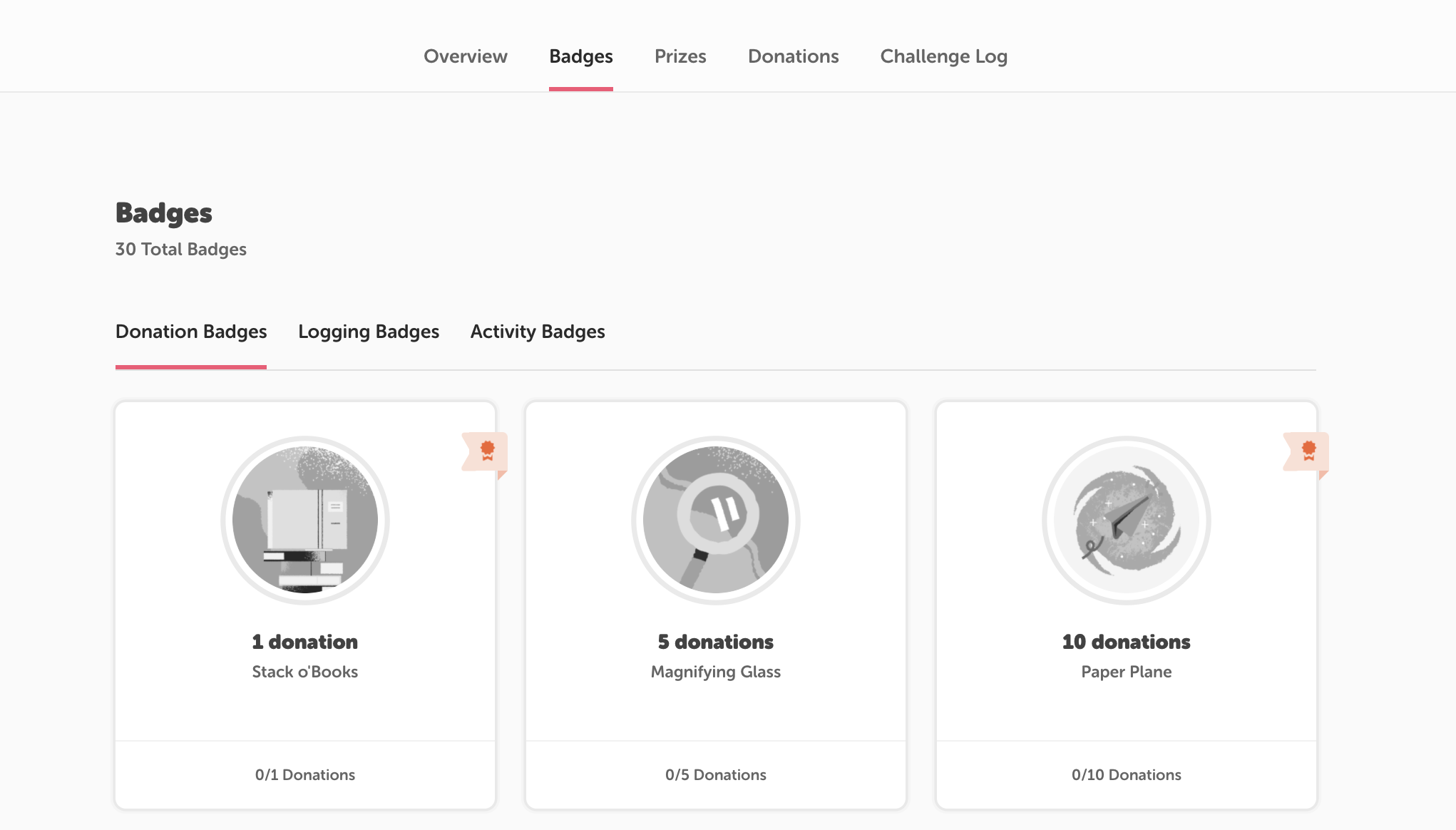
Task: Click the Badges page heading
Action: [163, 212]
